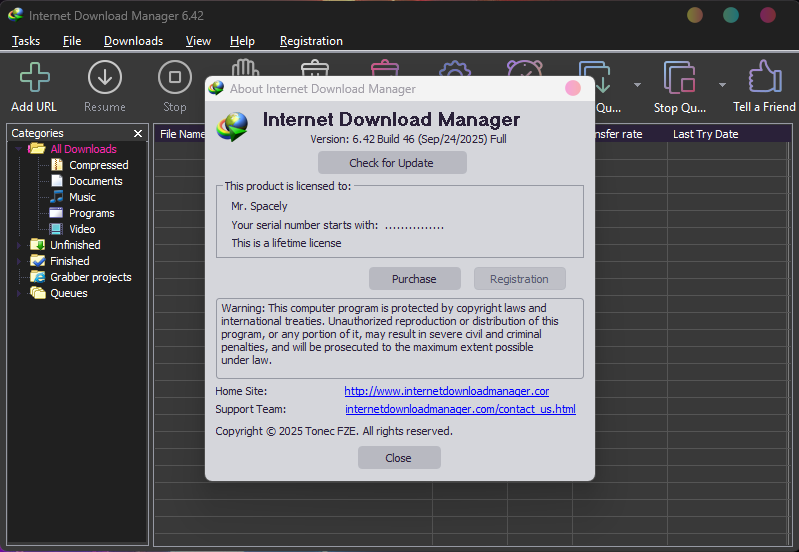The image size is (799, 552).
Task: Click the 'Mr. Spacely' licensee name
Action: click(259, 206)
